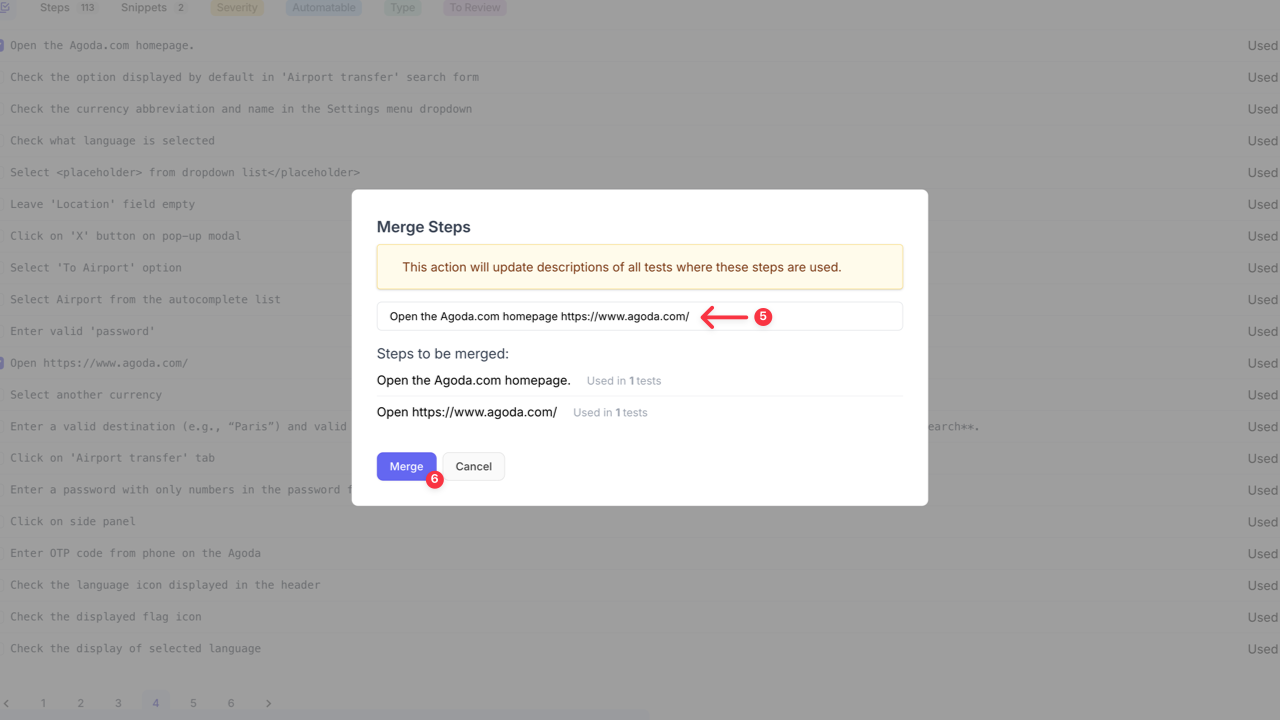Viewport: 1280px width, 720px height.
Task: Switch to the Steps tab
Action: pos(53,7)
